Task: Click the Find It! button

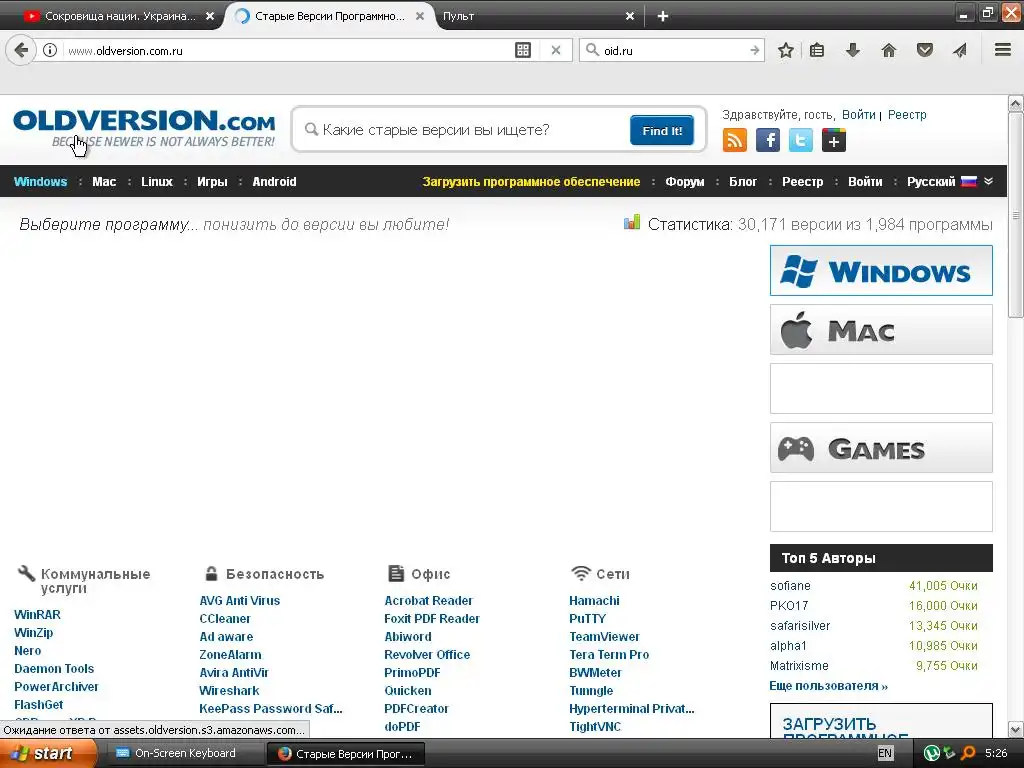Action: coord(662,131)
